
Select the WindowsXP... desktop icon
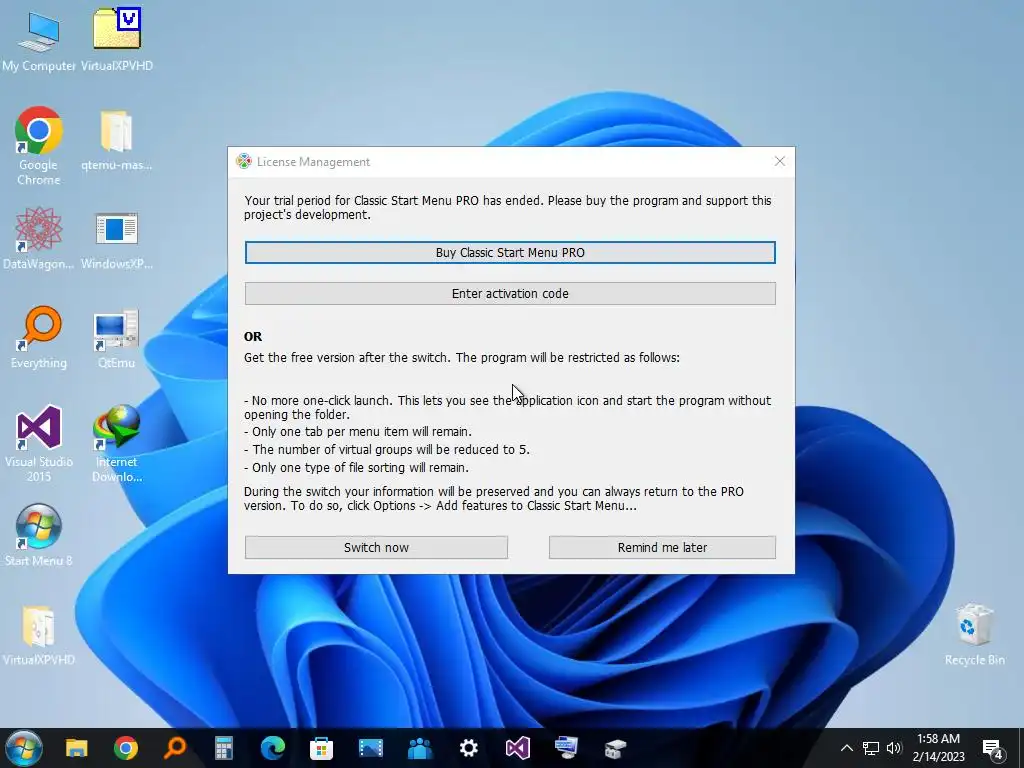tap(117, 238)
